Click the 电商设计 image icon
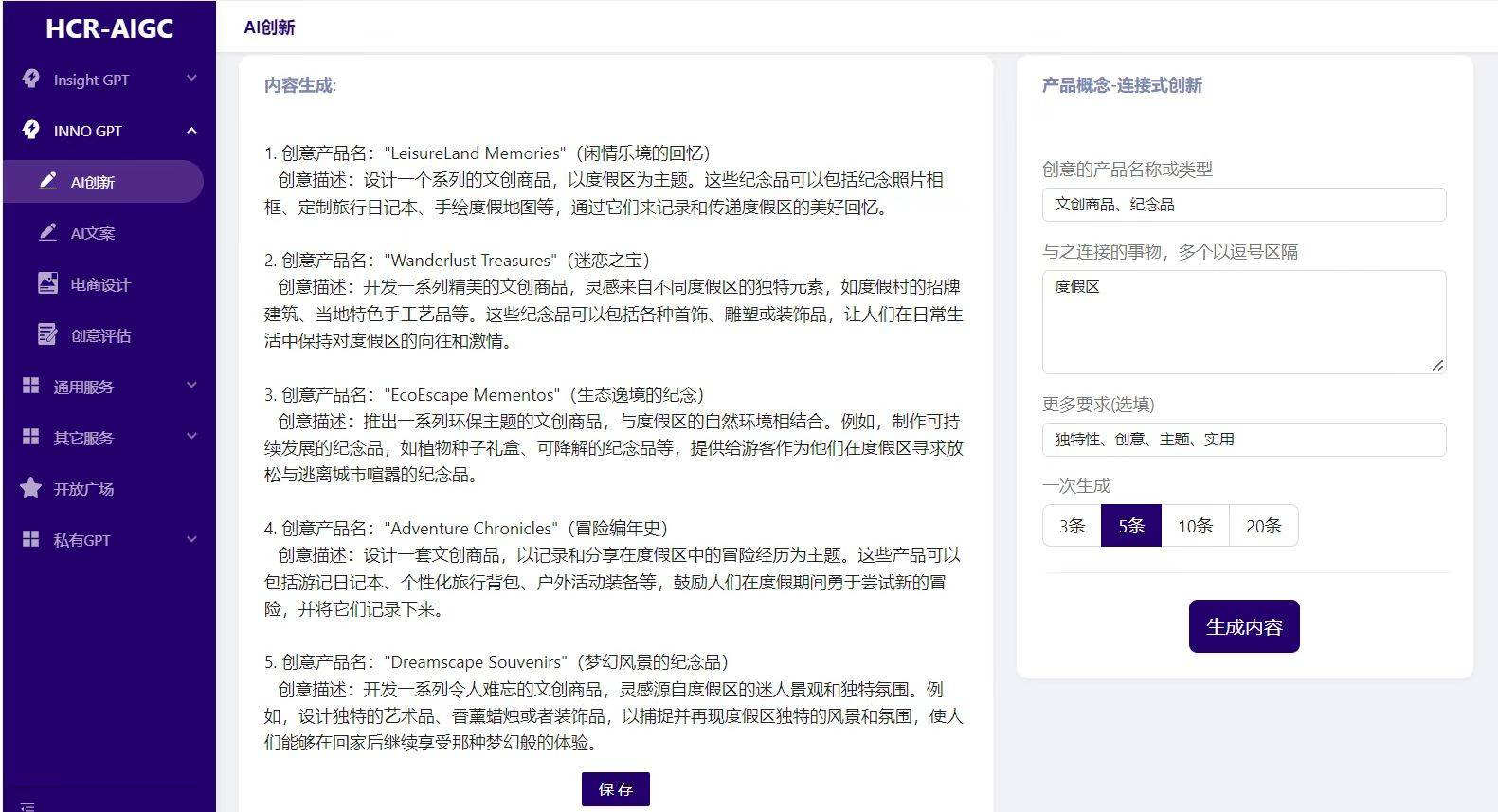 (47, 283)
